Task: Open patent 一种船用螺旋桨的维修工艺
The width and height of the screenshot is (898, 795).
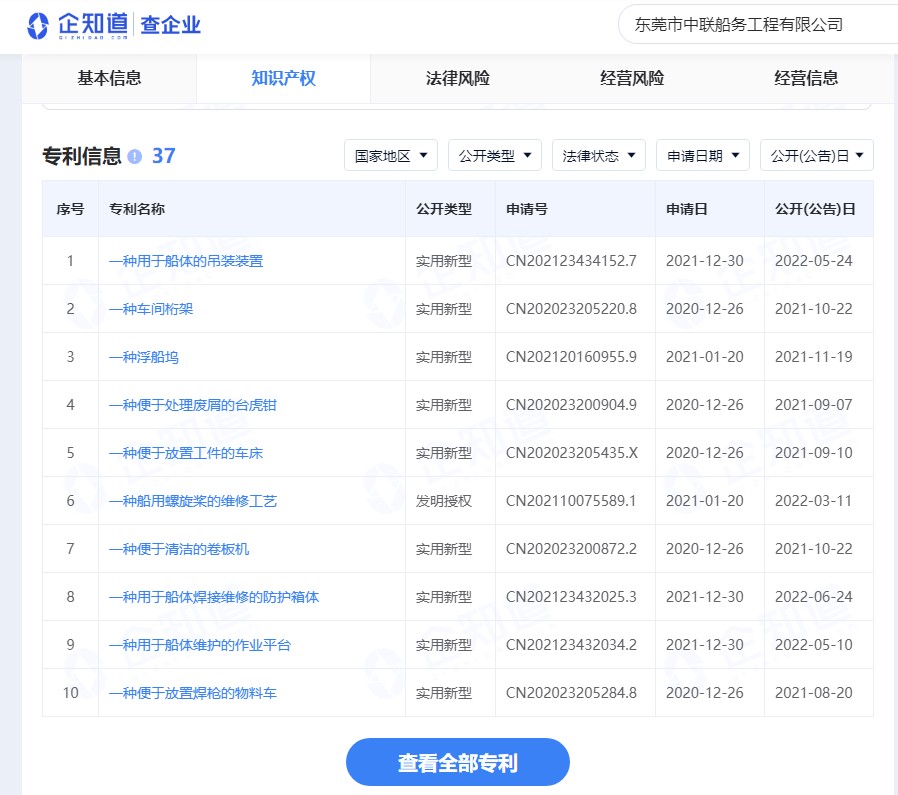Action: coord(193,501)
